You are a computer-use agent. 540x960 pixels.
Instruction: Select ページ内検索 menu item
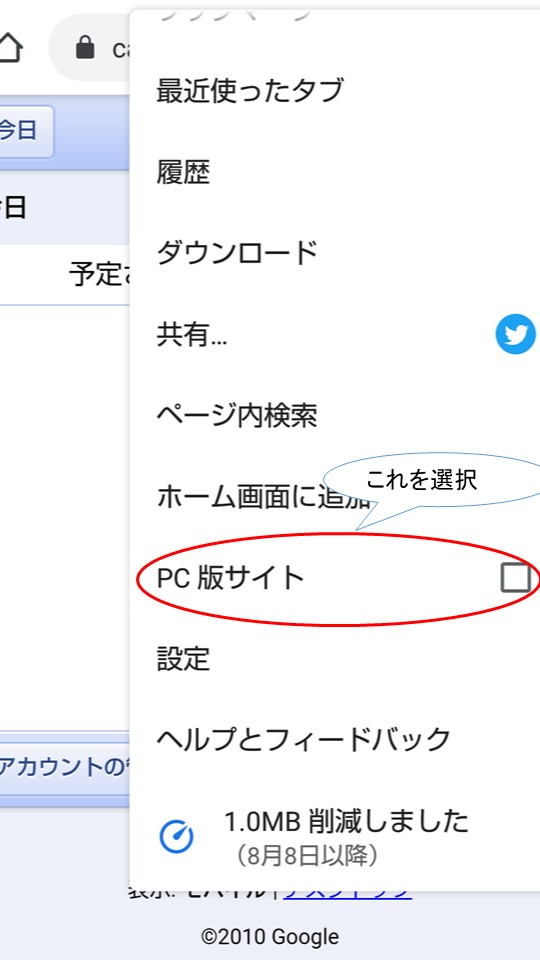point(237,416)
